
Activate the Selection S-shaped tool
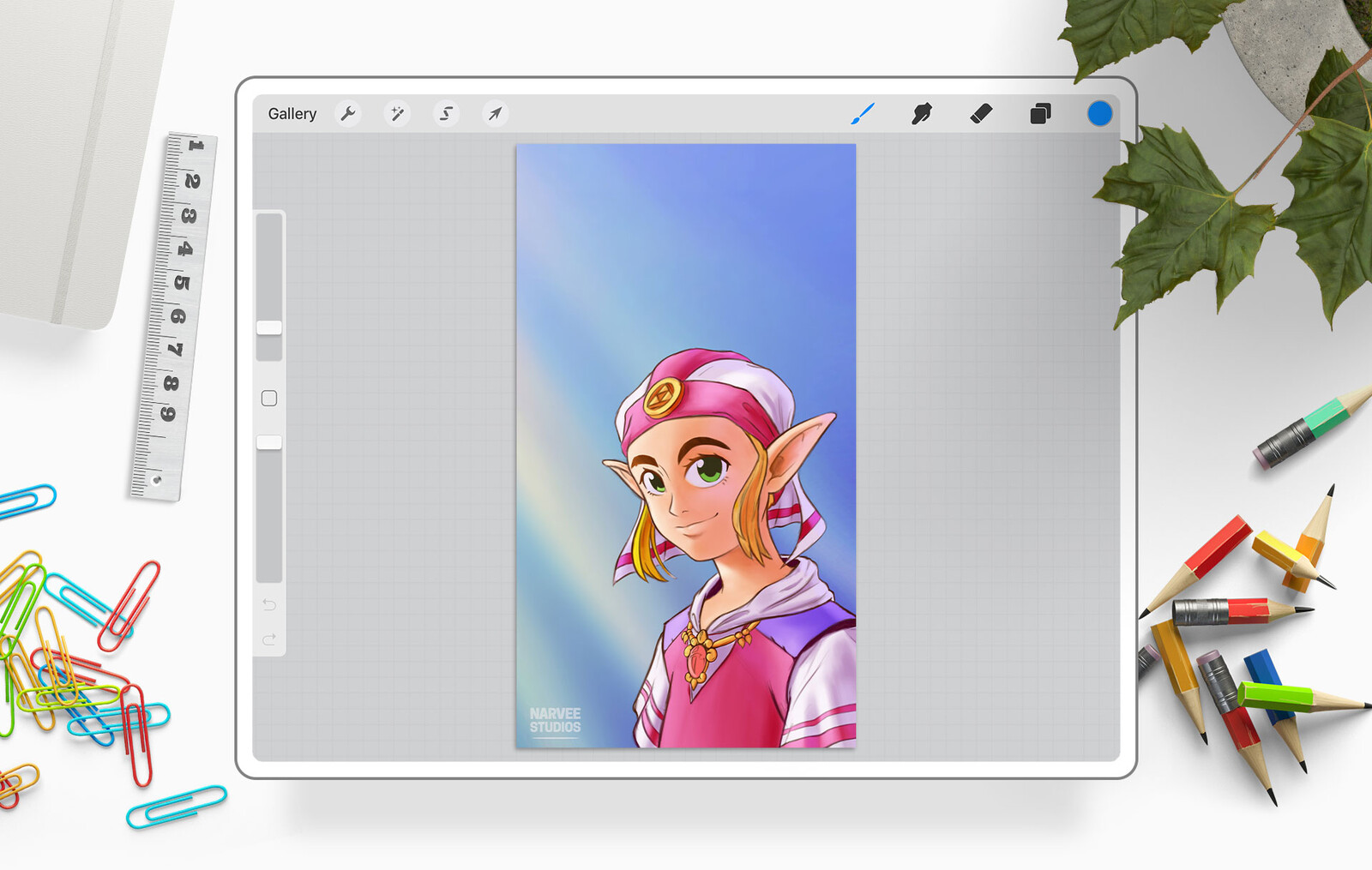[x=446, y=113]
